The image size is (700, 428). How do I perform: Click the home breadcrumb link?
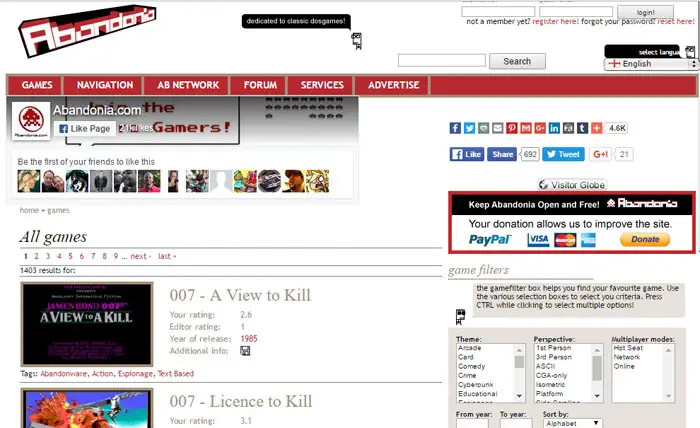point(29,210)
